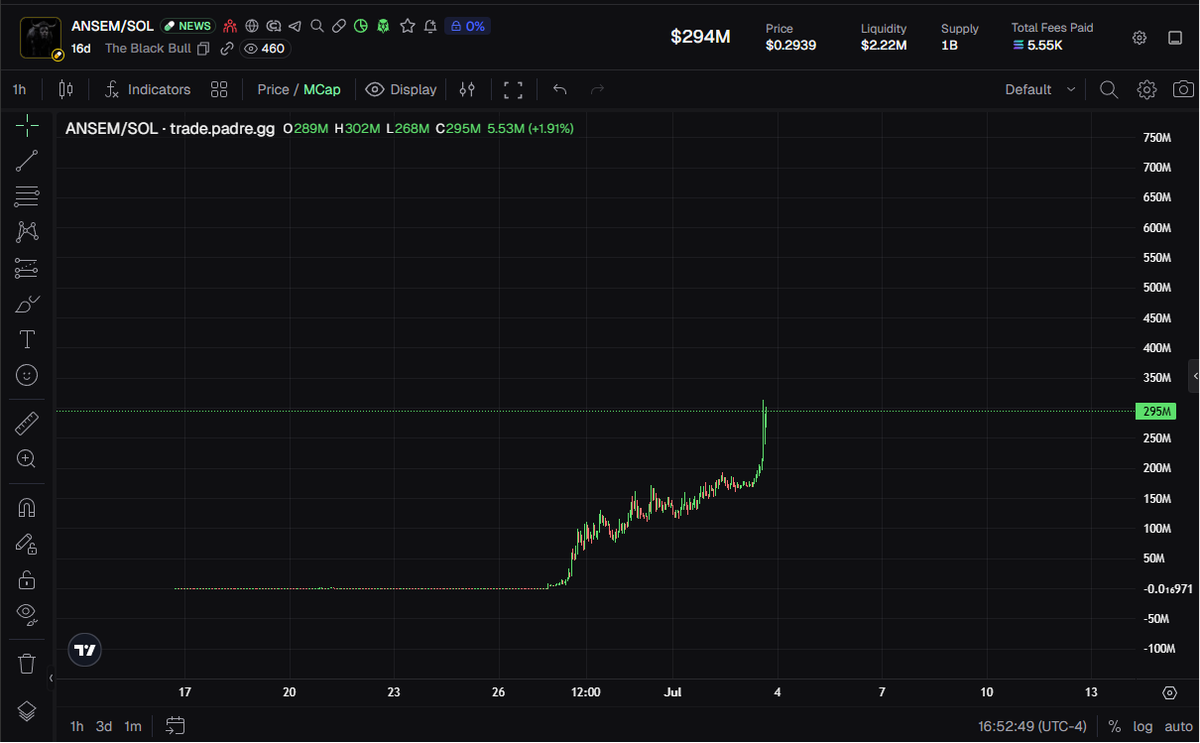Click the NEWS badge
The width and height of the screenshot is (1200, 743).
pyautogui.click(x=188, y=26)
